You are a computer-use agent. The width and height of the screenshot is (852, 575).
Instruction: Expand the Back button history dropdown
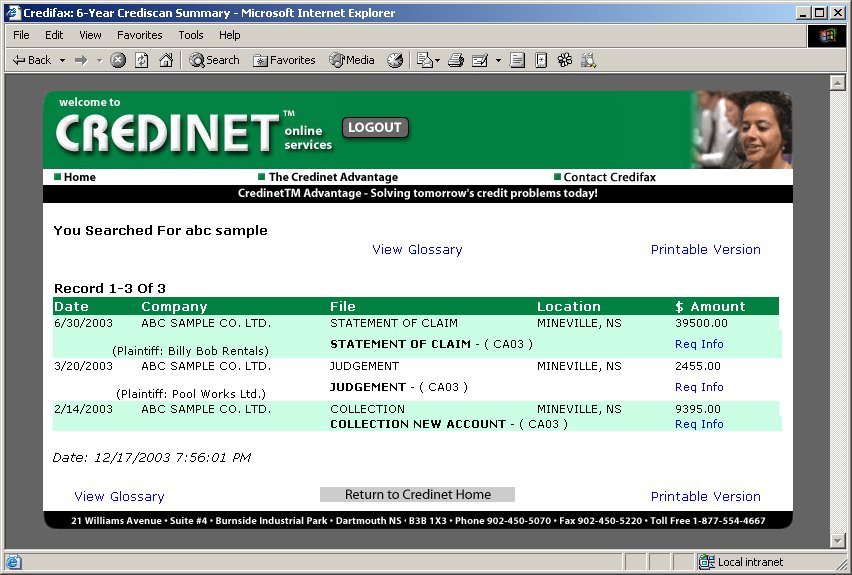(x=62, y=60)
